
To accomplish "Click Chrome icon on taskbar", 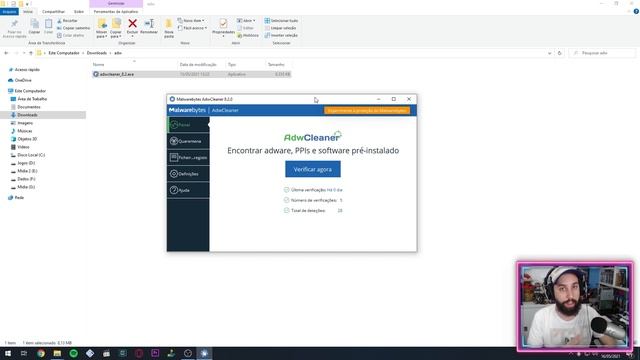I will click(x=41, y=353).
